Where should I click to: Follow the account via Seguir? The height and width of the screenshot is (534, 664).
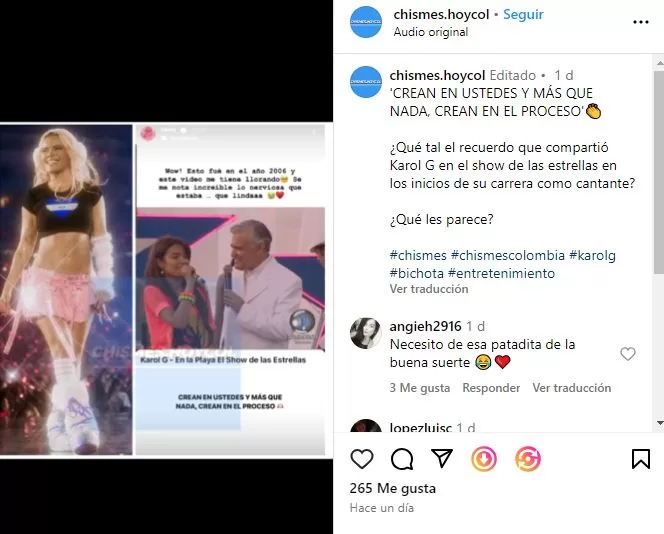pyautogui.click(x=523, y=14)
